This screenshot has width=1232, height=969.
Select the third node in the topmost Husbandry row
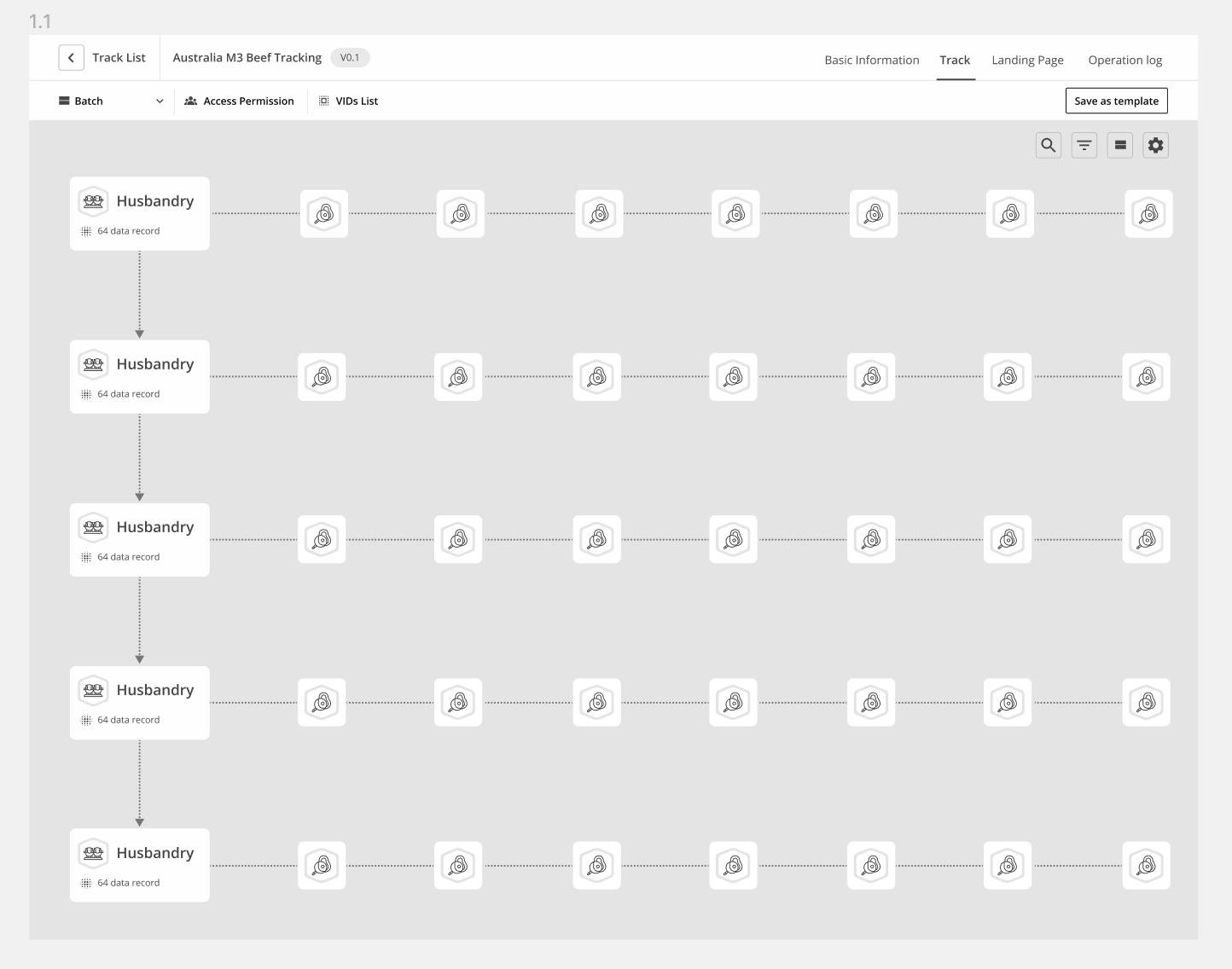pos(599,214)
